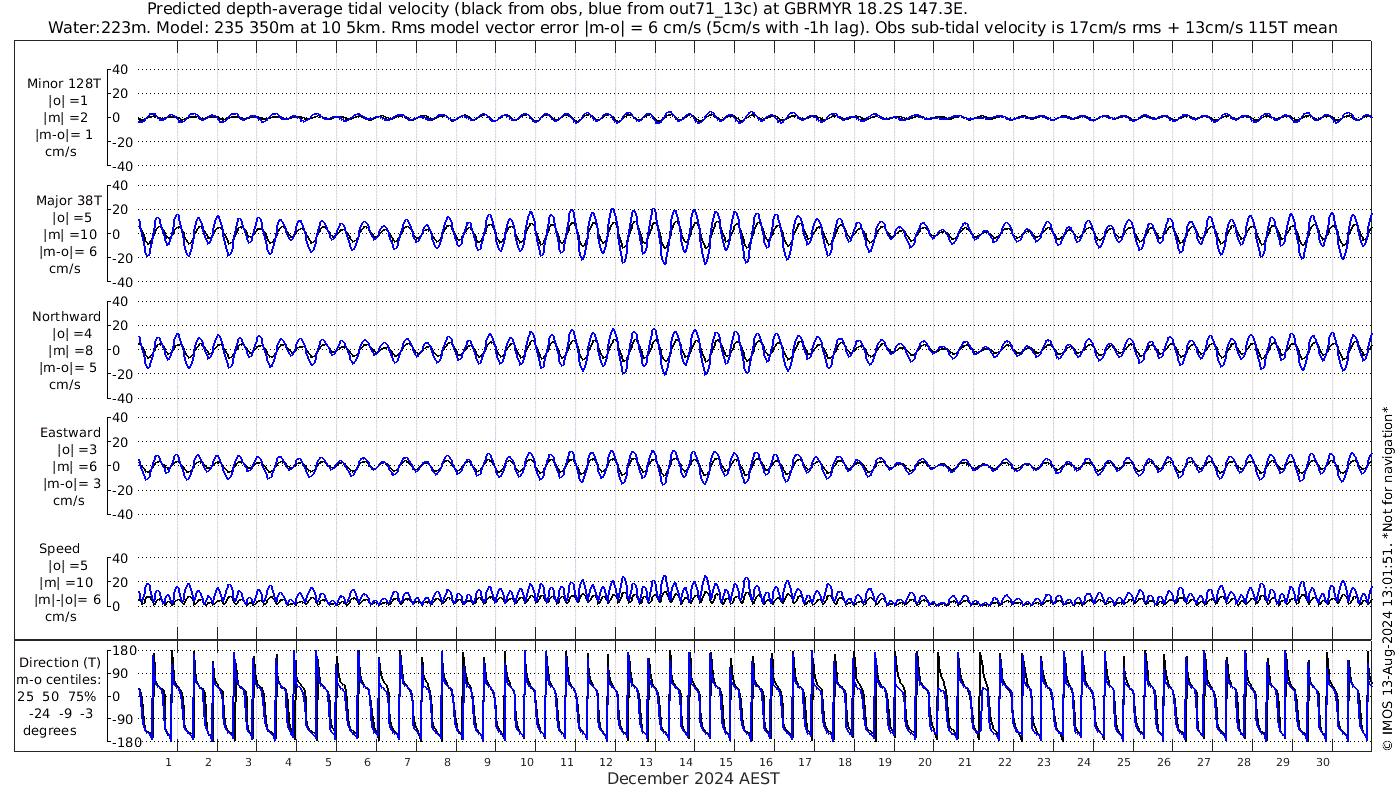The height and width of the screenshot is (800, 1400).
Task: Click the '|m| =8' value under Northward
Action: coord(68,350)
